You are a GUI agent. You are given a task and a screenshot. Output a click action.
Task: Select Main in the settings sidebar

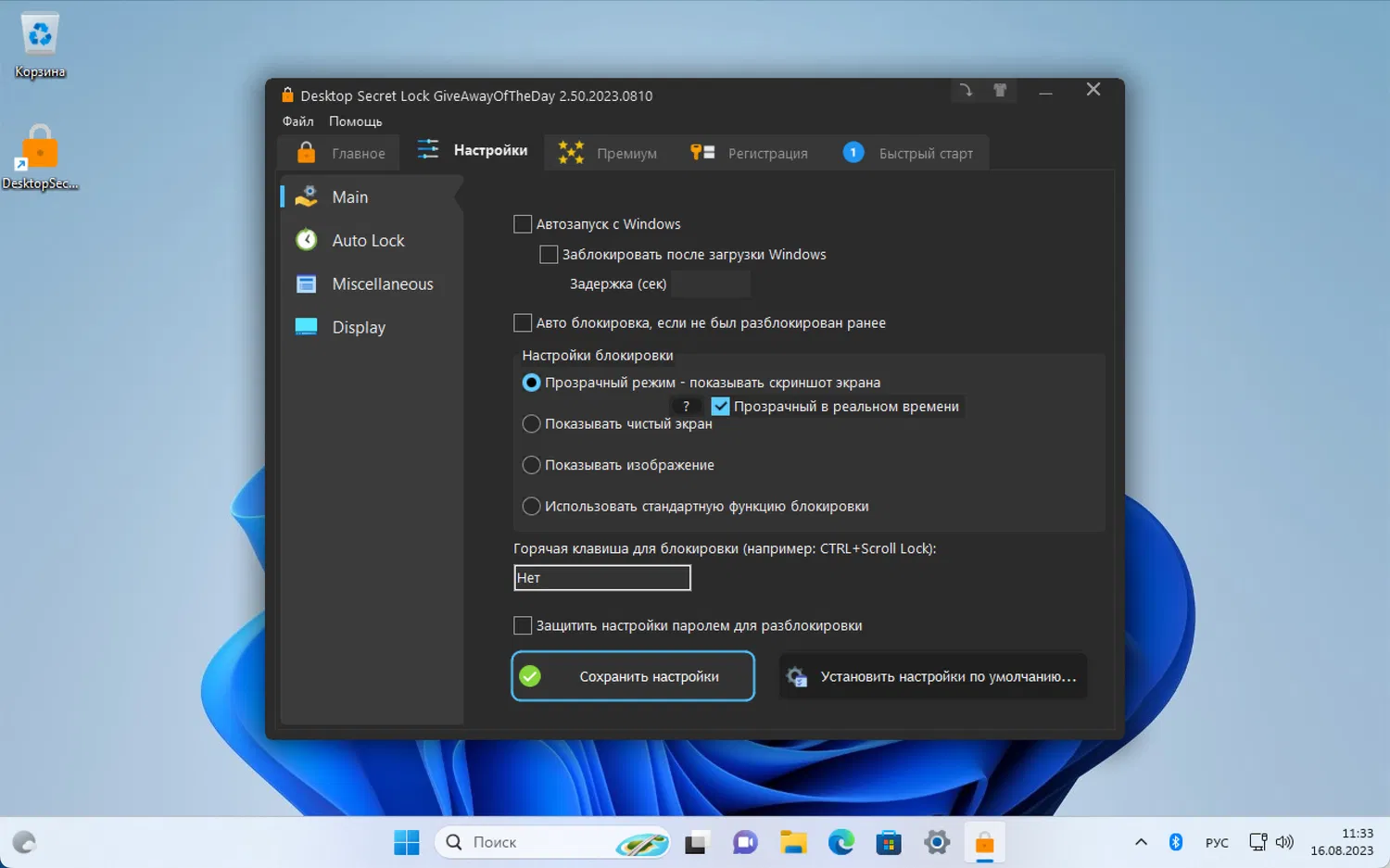click(371, 197)
